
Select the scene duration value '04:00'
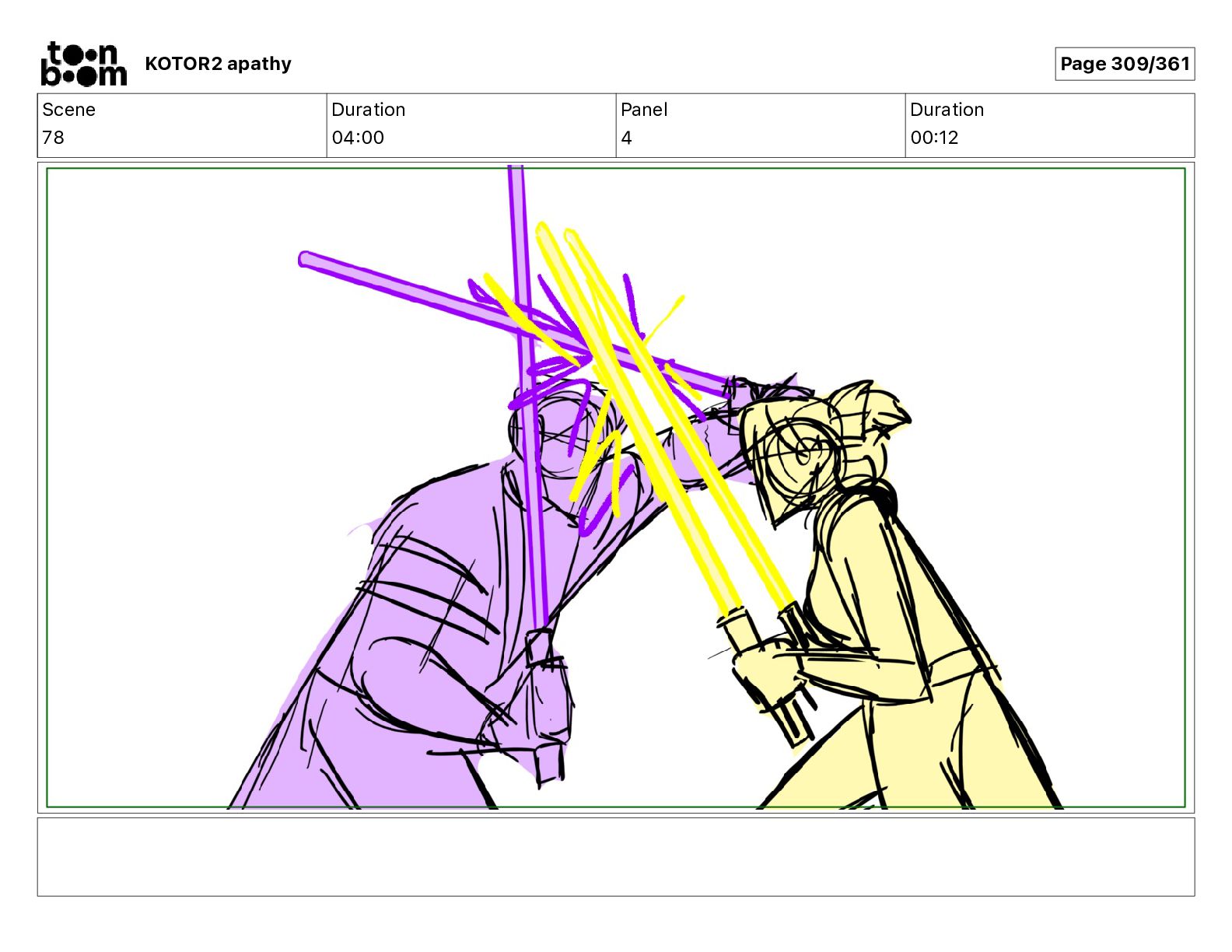[x=358, y=138]
